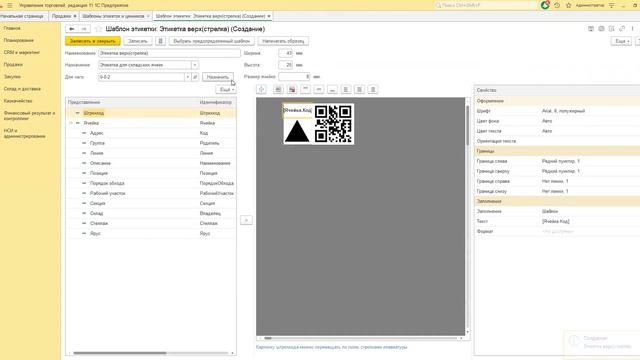Image resolution: width=640 pixels, height=360 pixels.
Task: Select the Штрихкод row in fields list
Action: 151,113
